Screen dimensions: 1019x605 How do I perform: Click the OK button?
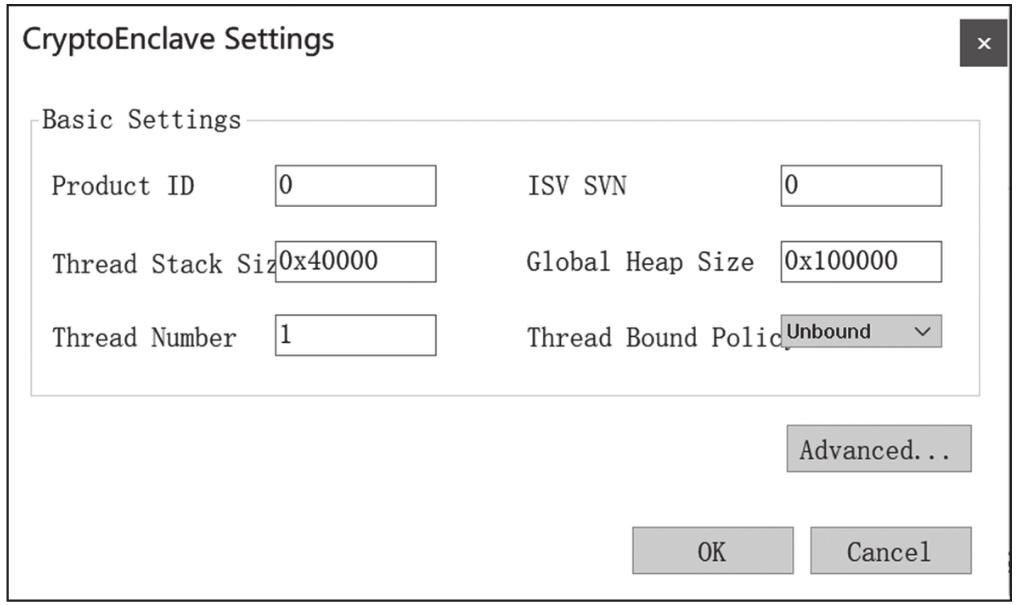point(712,549)
